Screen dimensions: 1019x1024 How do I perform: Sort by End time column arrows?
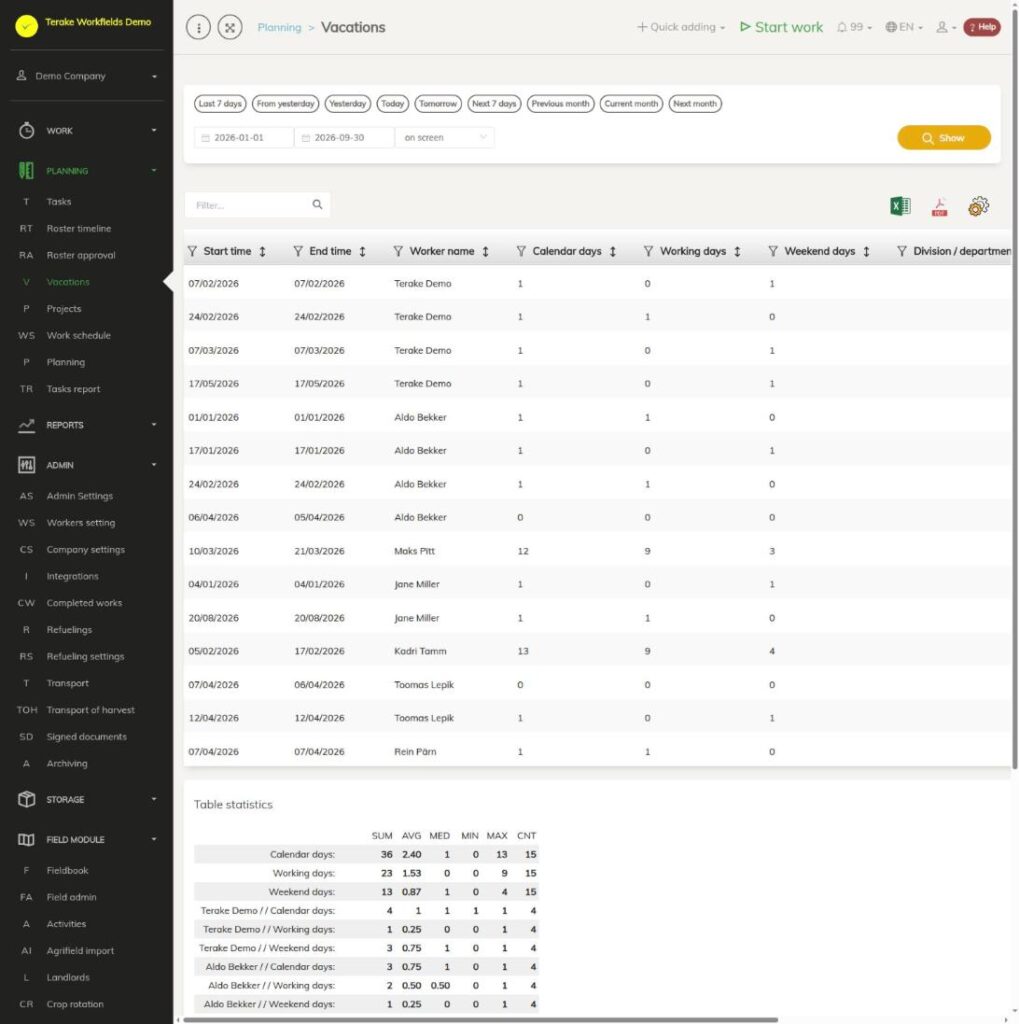[x=363, y=251]
